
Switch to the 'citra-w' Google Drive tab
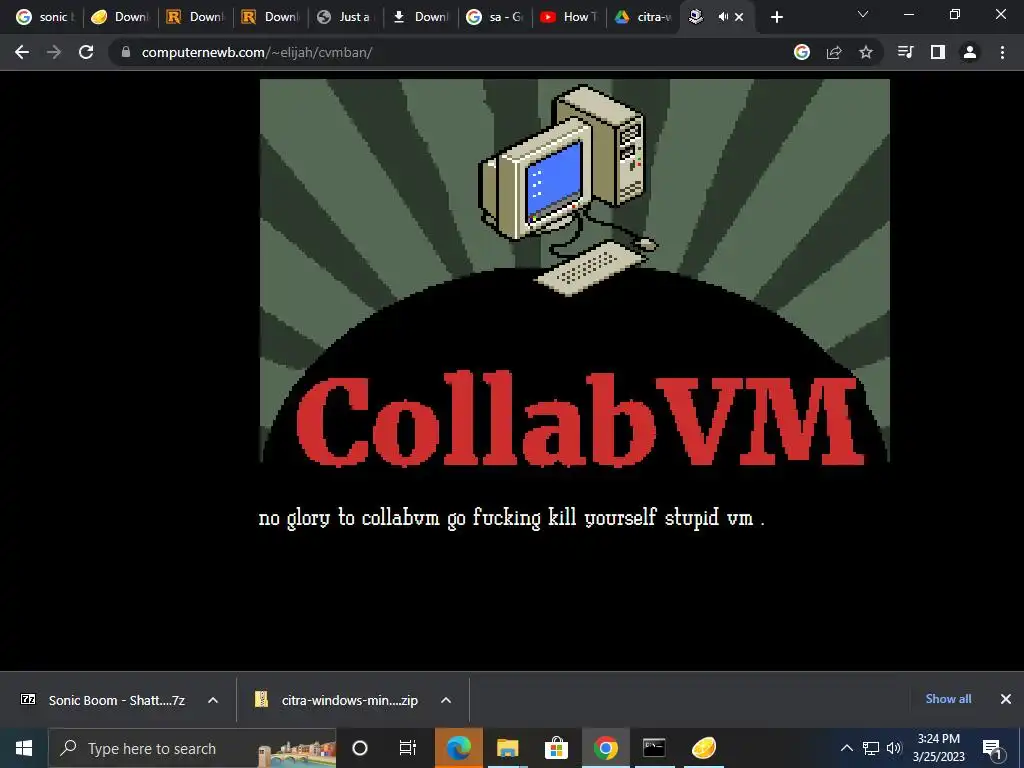point(645,17)
